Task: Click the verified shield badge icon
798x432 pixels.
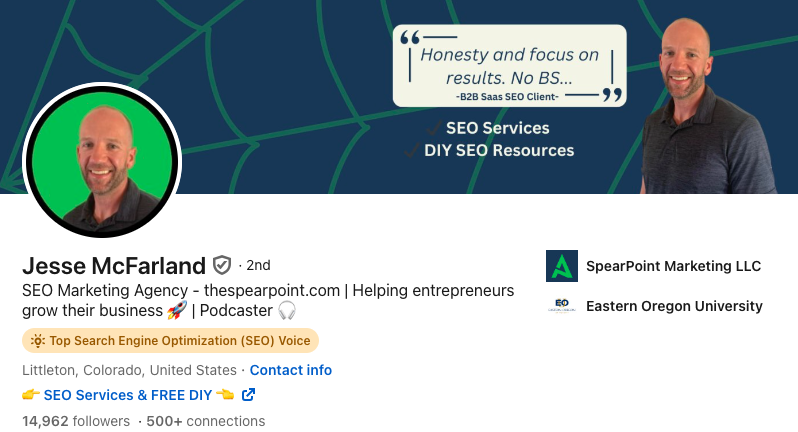Action: point(221,265)
